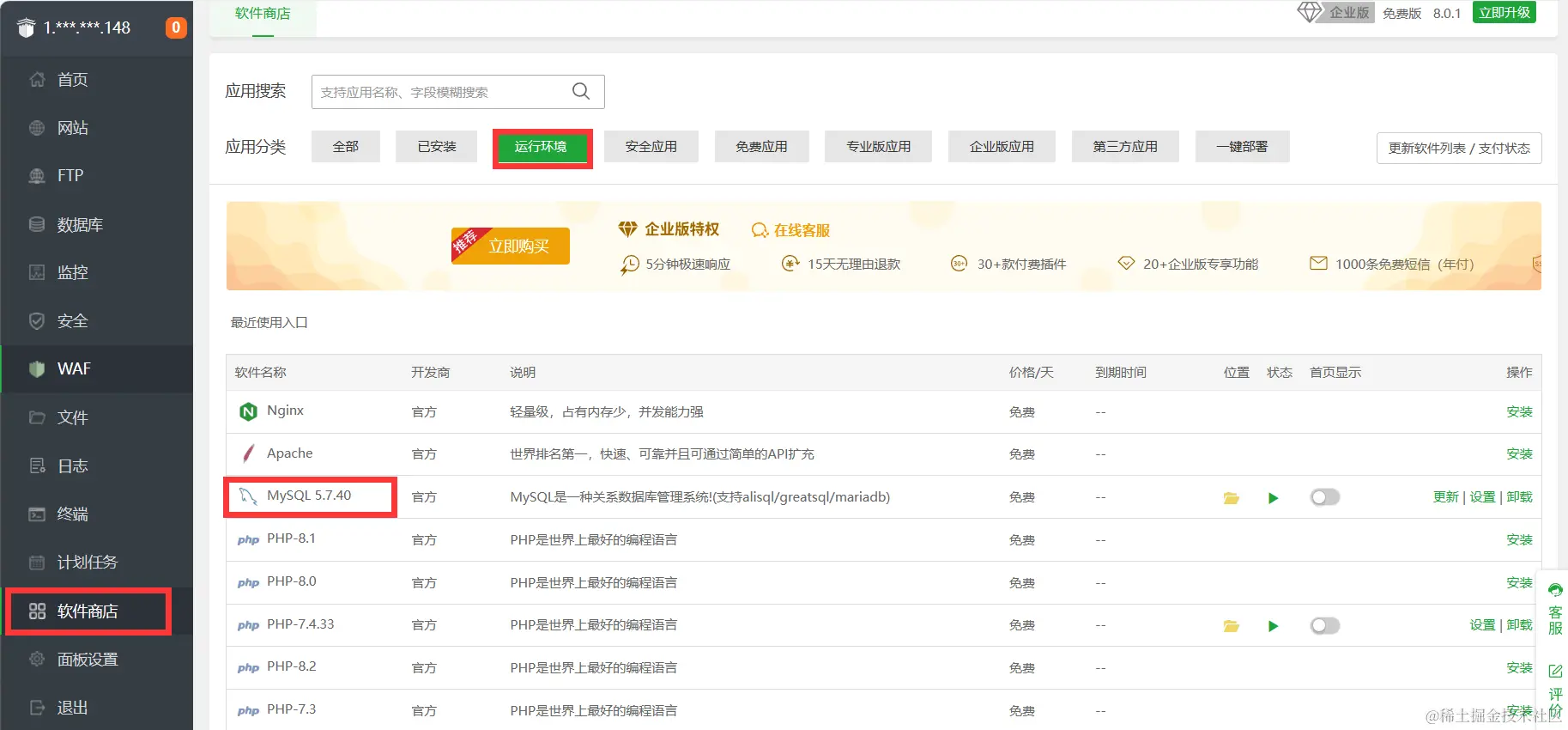
Task: Toggle PHP-7.4.33 homepage display switch
Action: tap(1324, 626)
